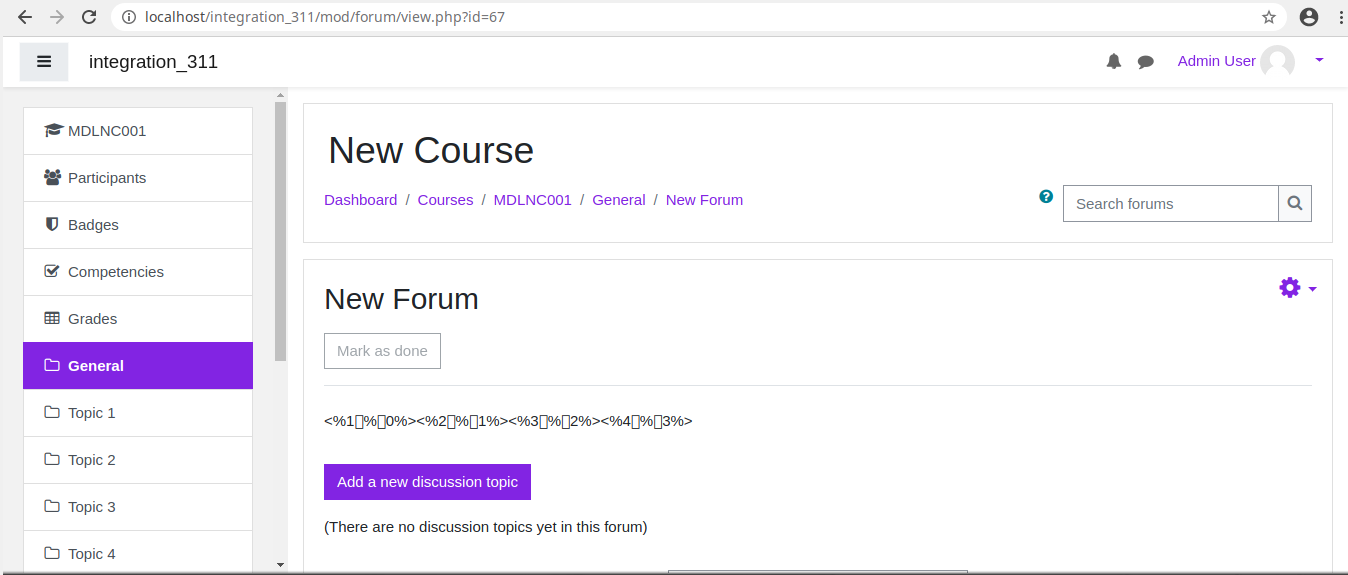Image resolution: width=1348 pixels, height=575 pixels.
Task: Click the Admin User name link
Action: tap(1216, 61)
